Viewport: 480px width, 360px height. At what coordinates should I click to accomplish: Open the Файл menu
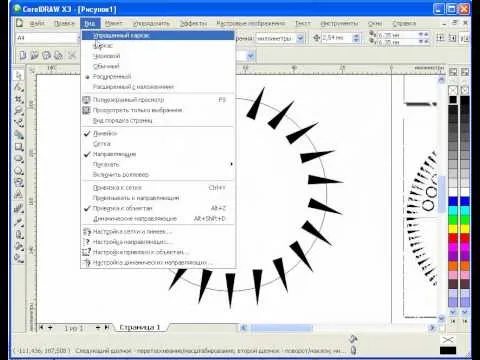pyautogui.click(x=37, y=23)
